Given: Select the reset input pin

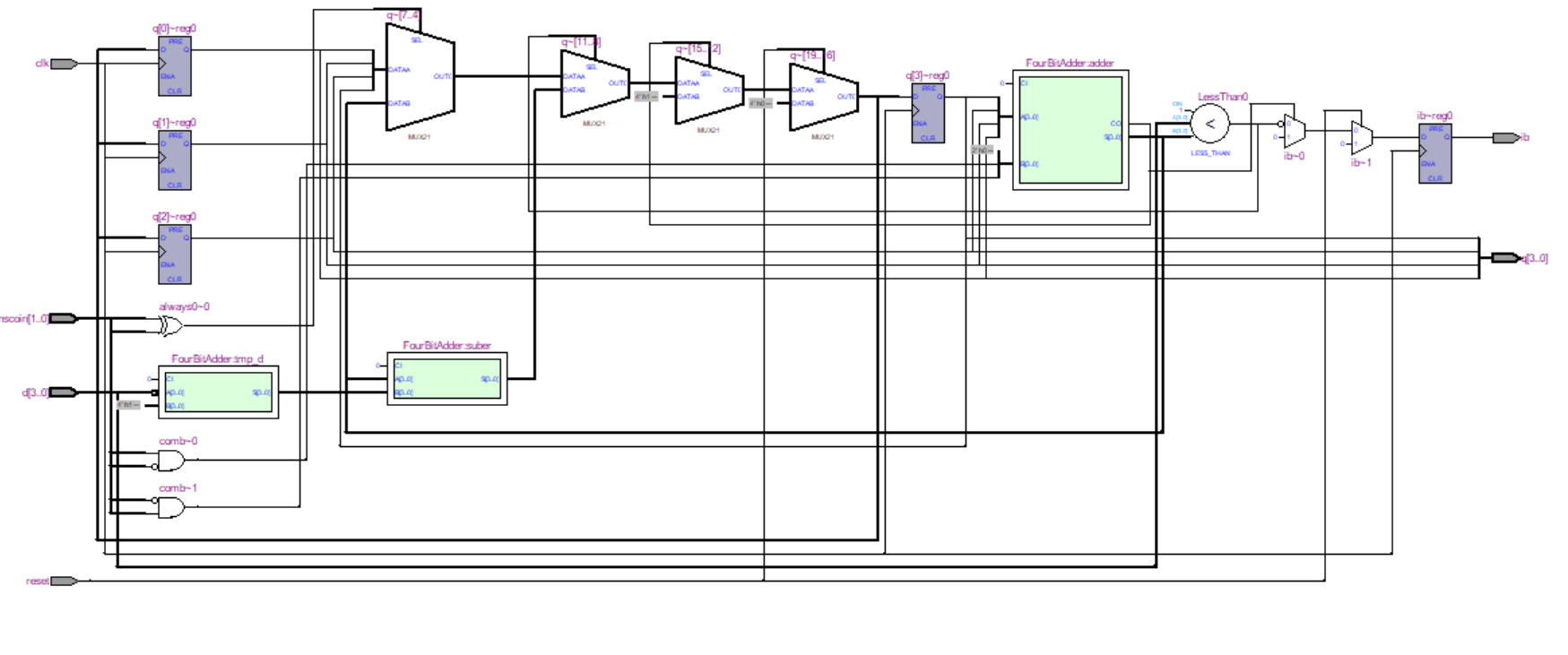Looking at the screenshot, I should [x=64, y=581].
